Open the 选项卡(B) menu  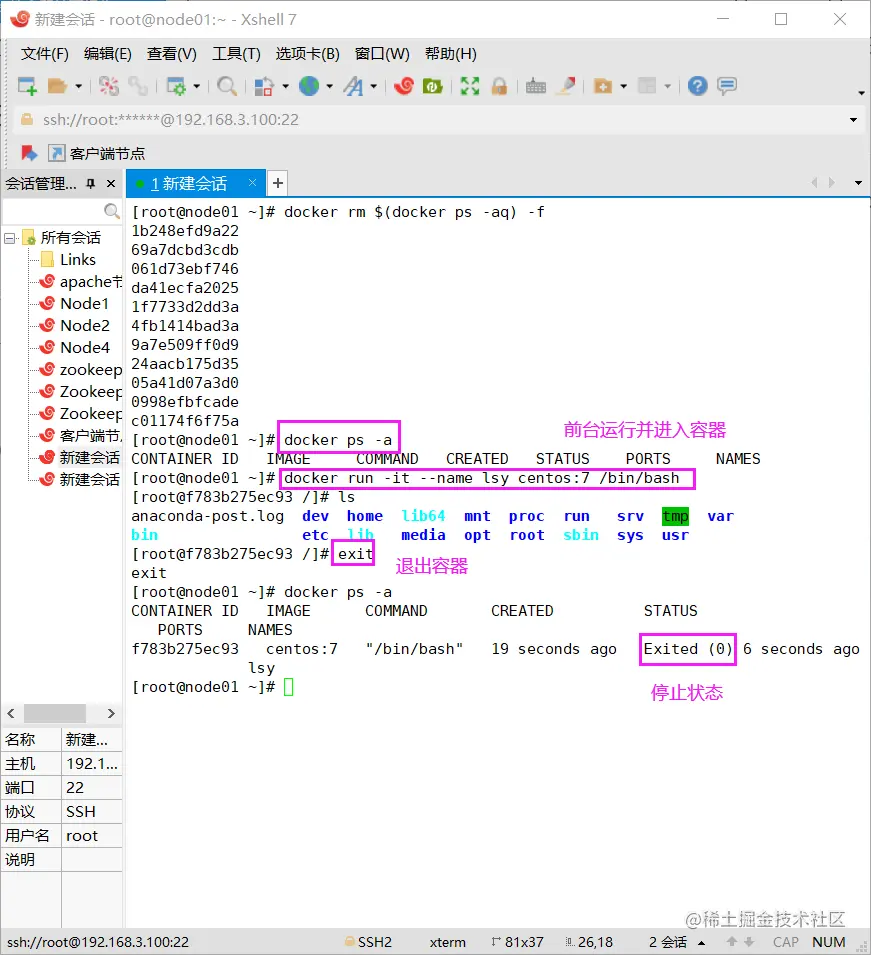pyautogui.click(x=308, y=54)
